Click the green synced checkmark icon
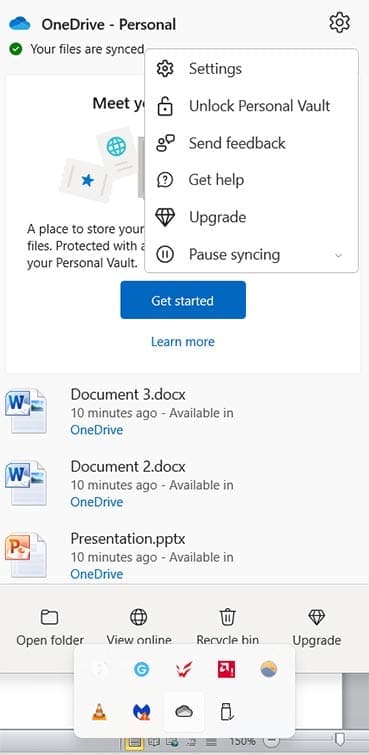369x755 pixels. pyautogui.click(x=16, y=49)
